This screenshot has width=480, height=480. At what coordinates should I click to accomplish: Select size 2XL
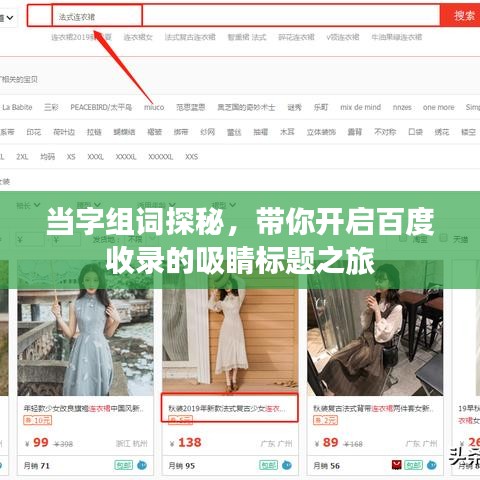click(22, 157)
